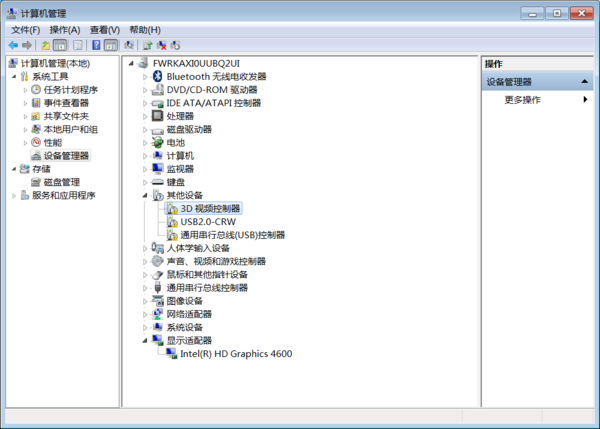
Task: Click the 网络适配器 icon
Action: pos(157,314)
